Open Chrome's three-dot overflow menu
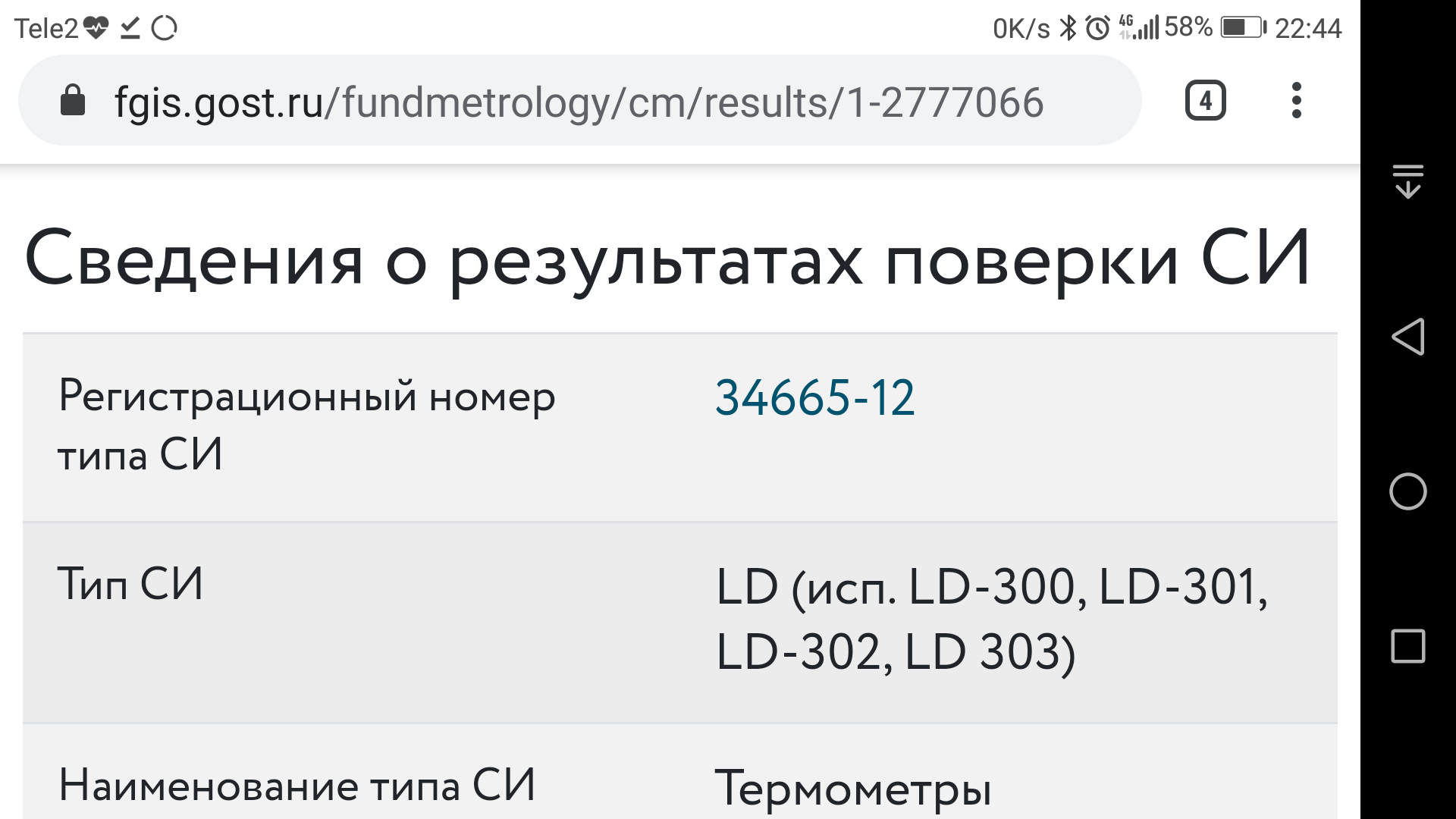Image resolution: width=1456 pixels, height=819 pixels. (x=1296, y=101)
